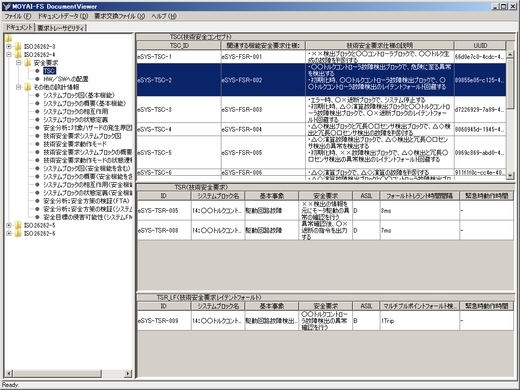Viewport: 520px width, 390px height.
Task: Collapse the 安全要求 folder node
Action: point(19,63)
